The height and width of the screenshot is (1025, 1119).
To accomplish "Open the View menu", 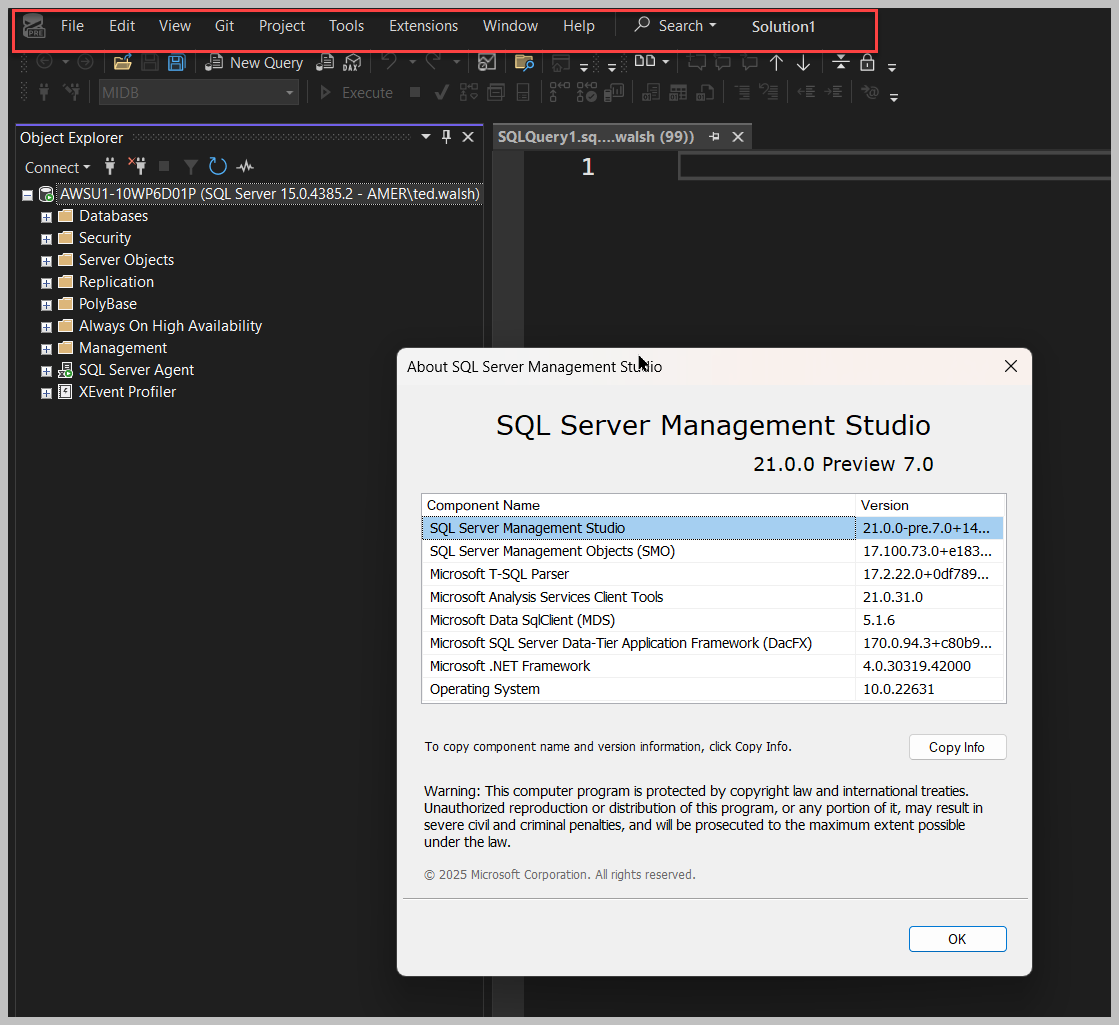I will (175, 26).
